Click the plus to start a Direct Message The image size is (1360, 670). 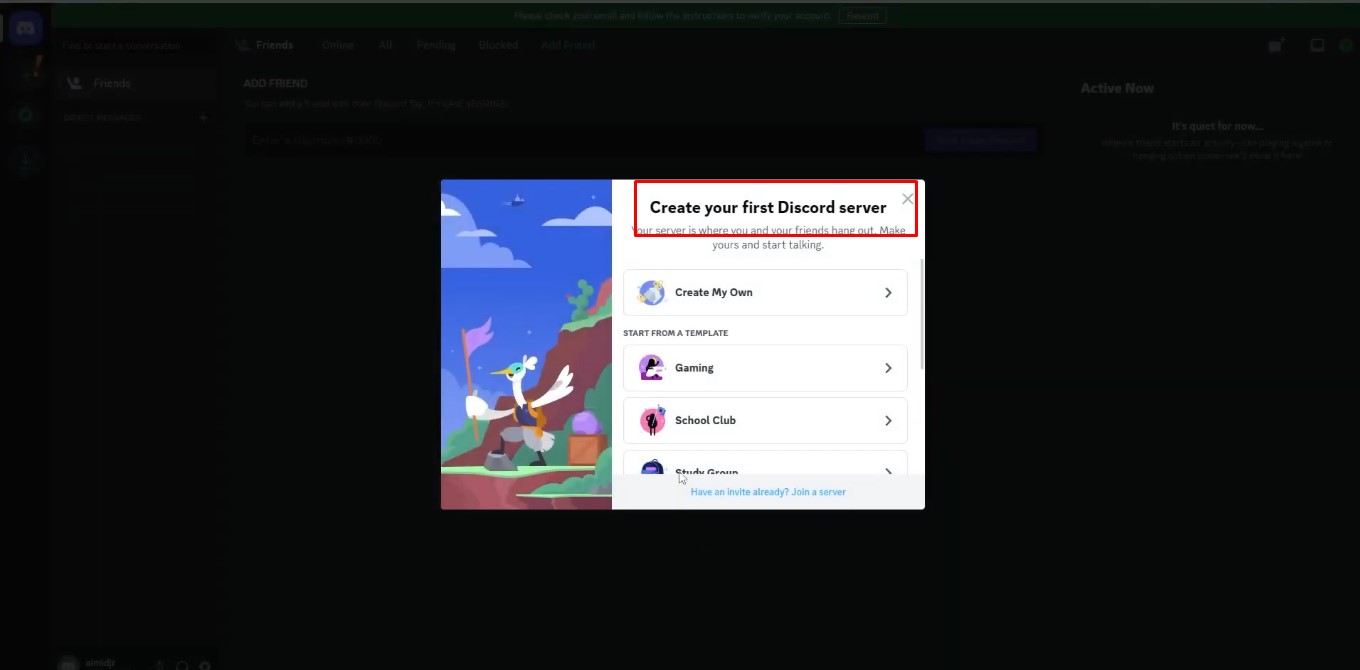coord(203,116)
